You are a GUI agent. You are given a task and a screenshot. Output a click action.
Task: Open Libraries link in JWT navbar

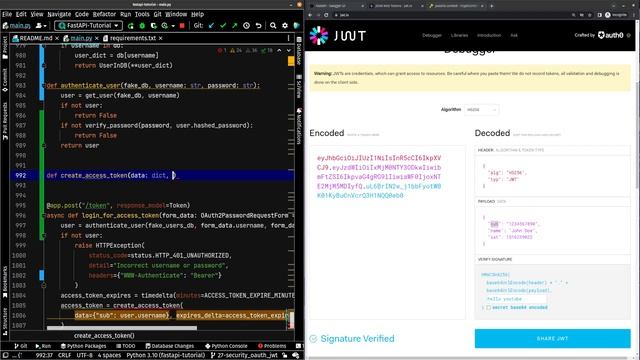[x=459, y=36]
